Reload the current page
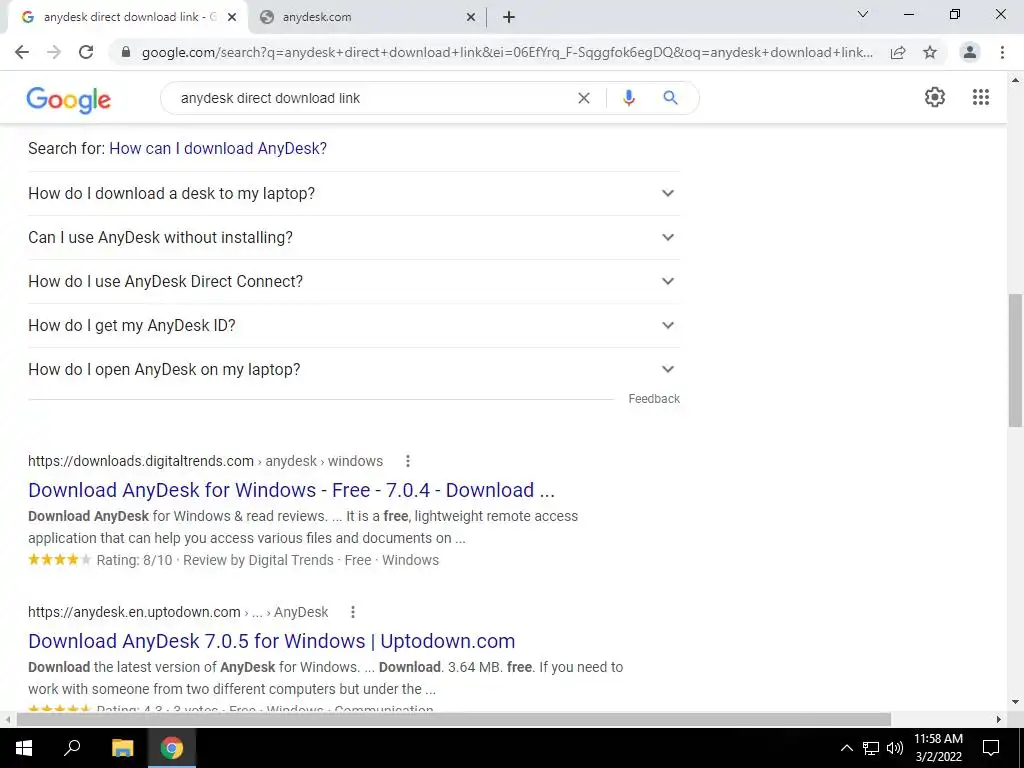Image resolution: width=1024 pixels, height=768 pixels. 86,52
